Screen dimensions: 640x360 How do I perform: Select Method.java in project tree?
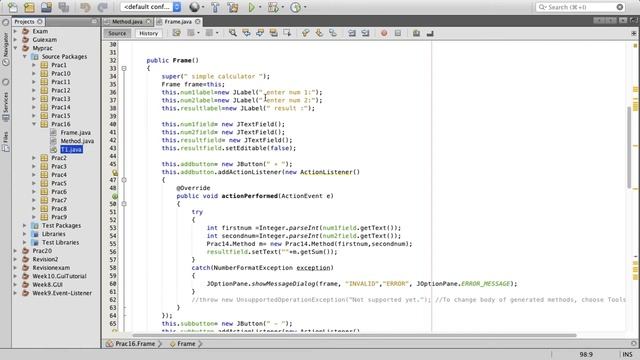point(77,141)
